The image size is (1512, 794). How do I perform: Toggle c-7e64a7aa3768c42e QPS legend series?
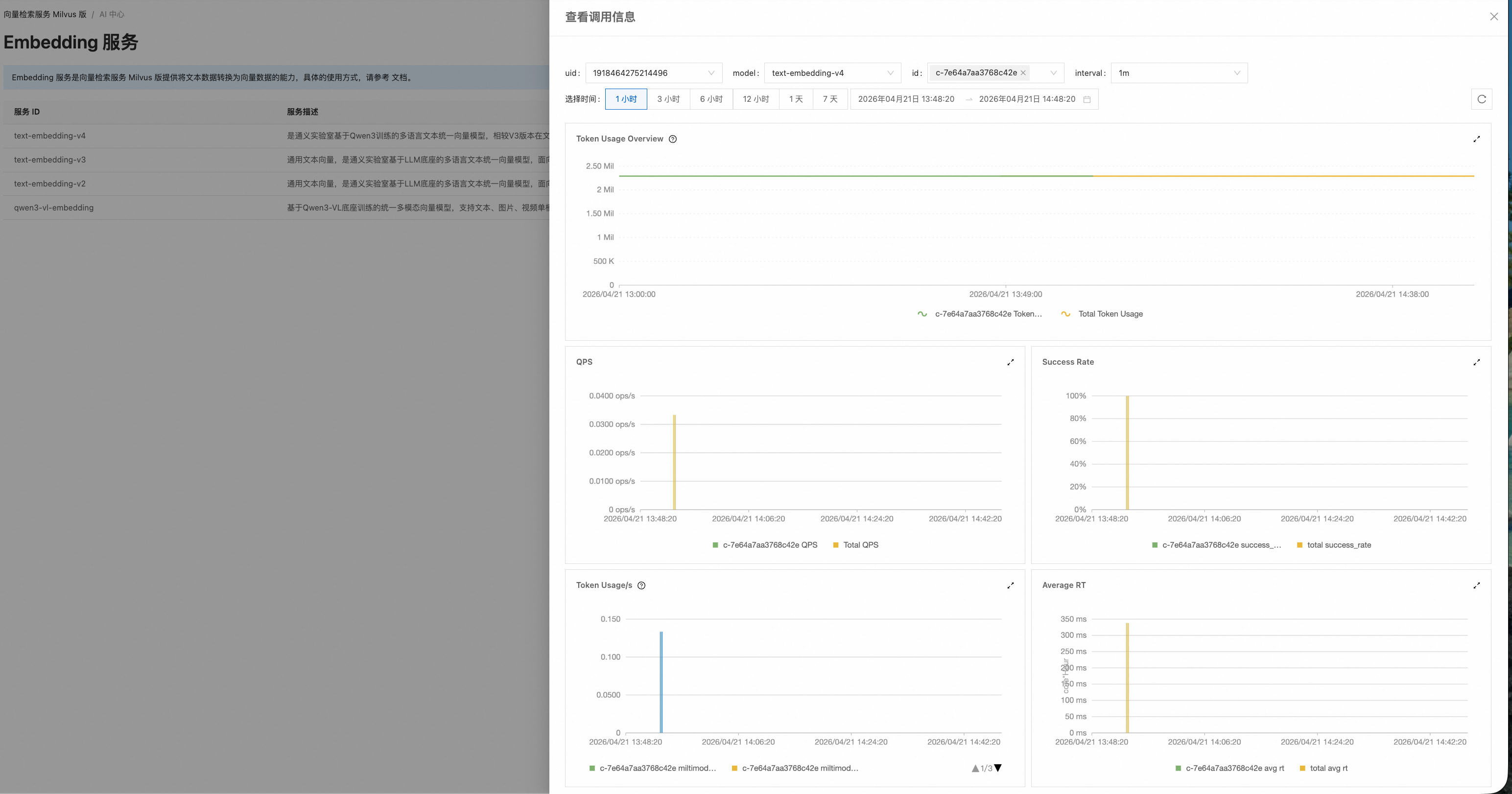pos(765,545)
